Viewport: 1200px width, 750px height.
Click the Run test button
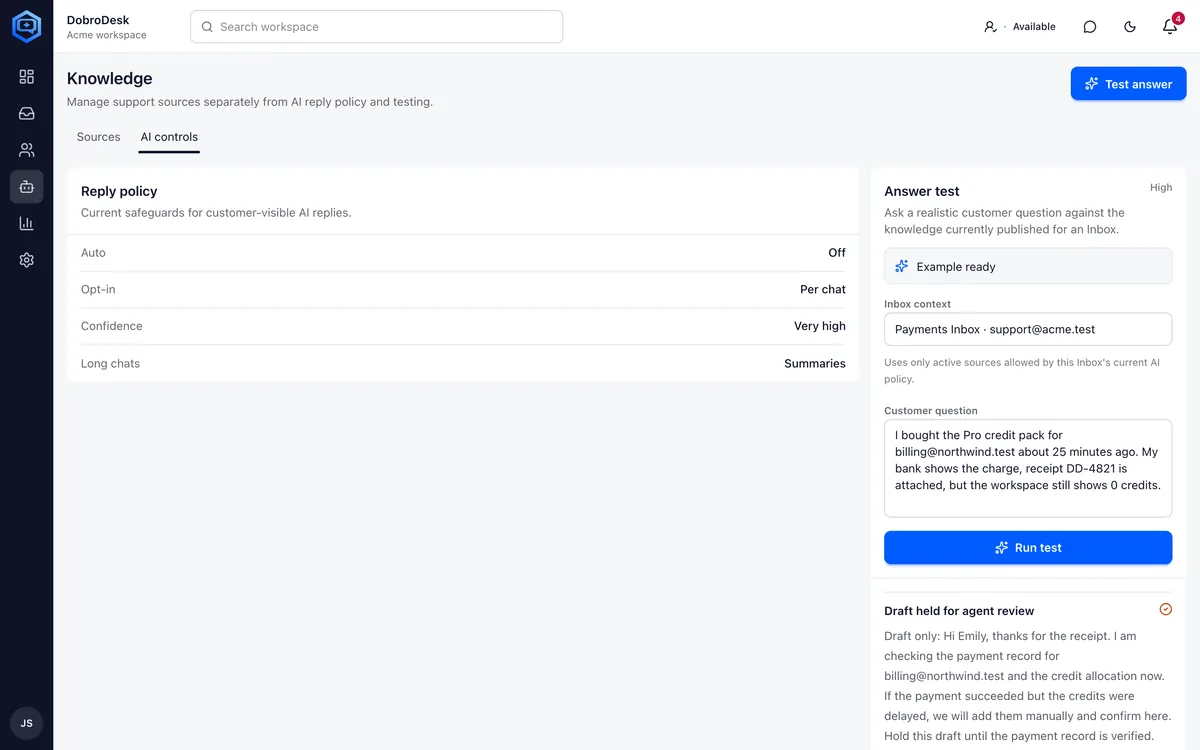(x=1028, y=548)
